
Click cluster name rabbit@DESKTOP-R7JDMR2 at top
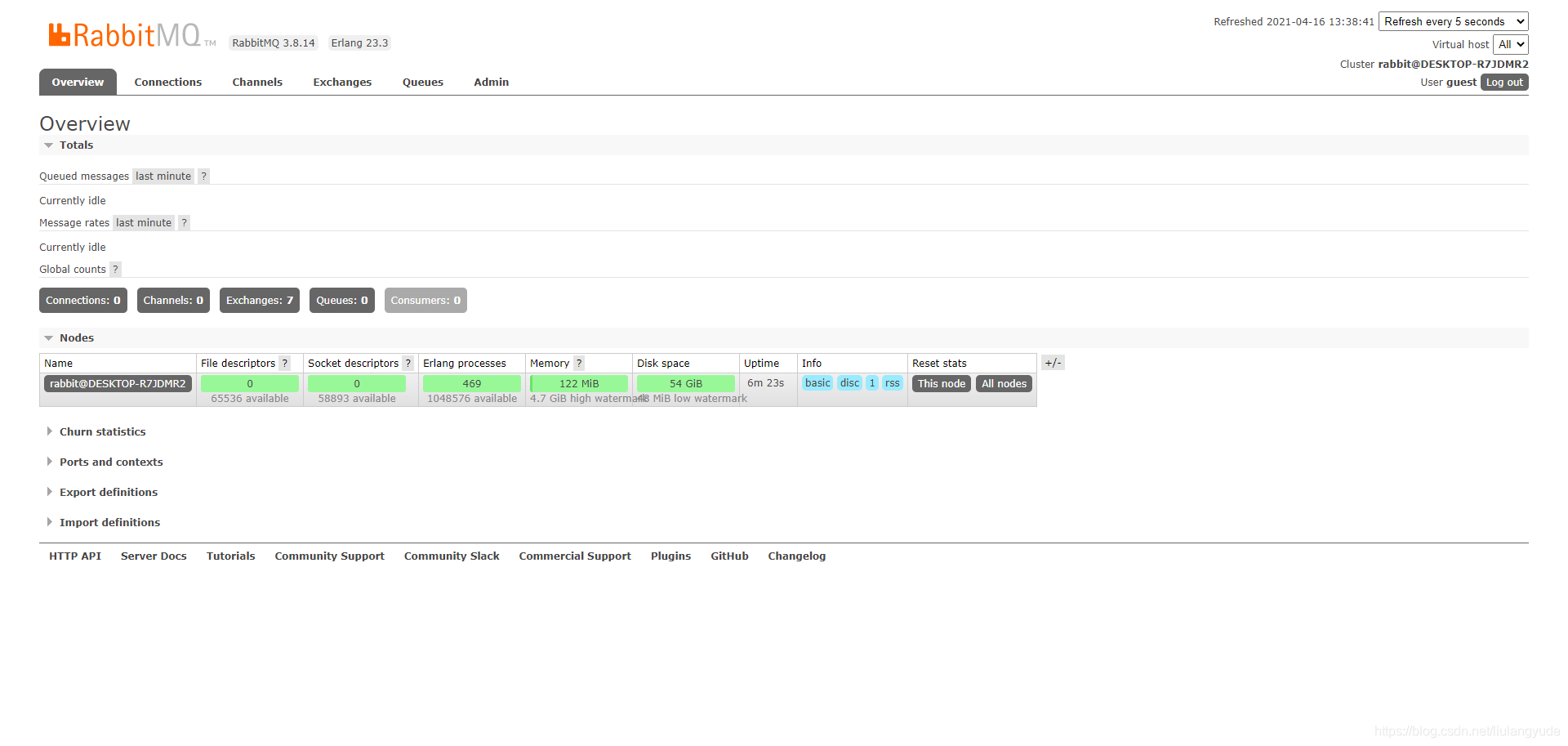point(1453,65)
